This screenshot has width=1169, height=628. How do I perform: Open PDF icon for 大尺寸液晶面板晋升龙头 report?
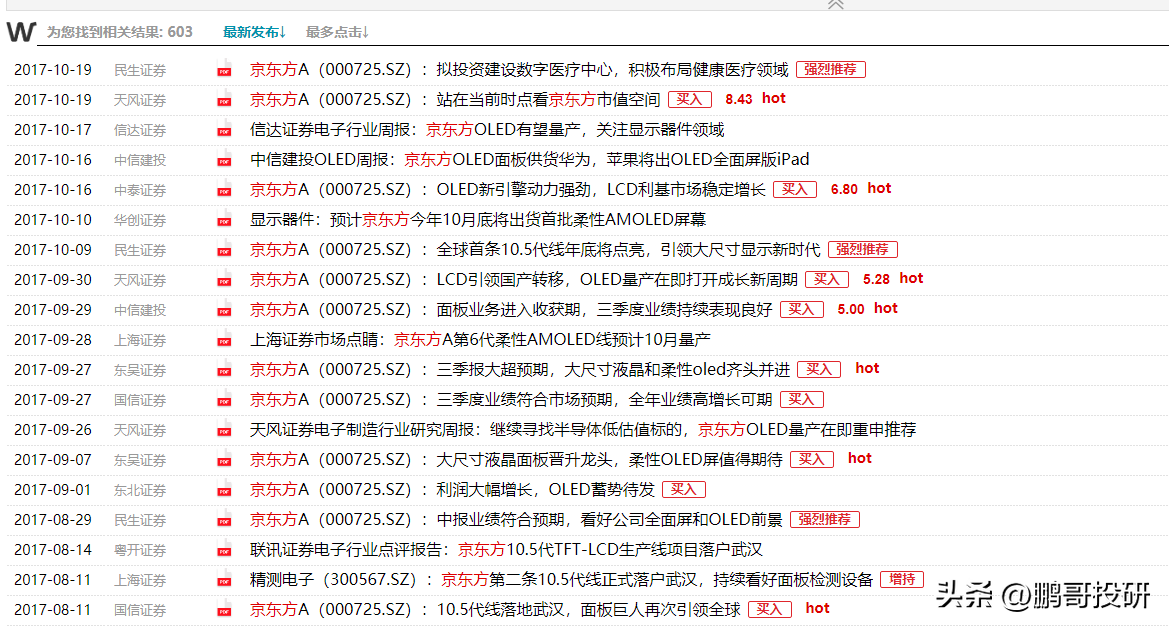click(224, 460)
